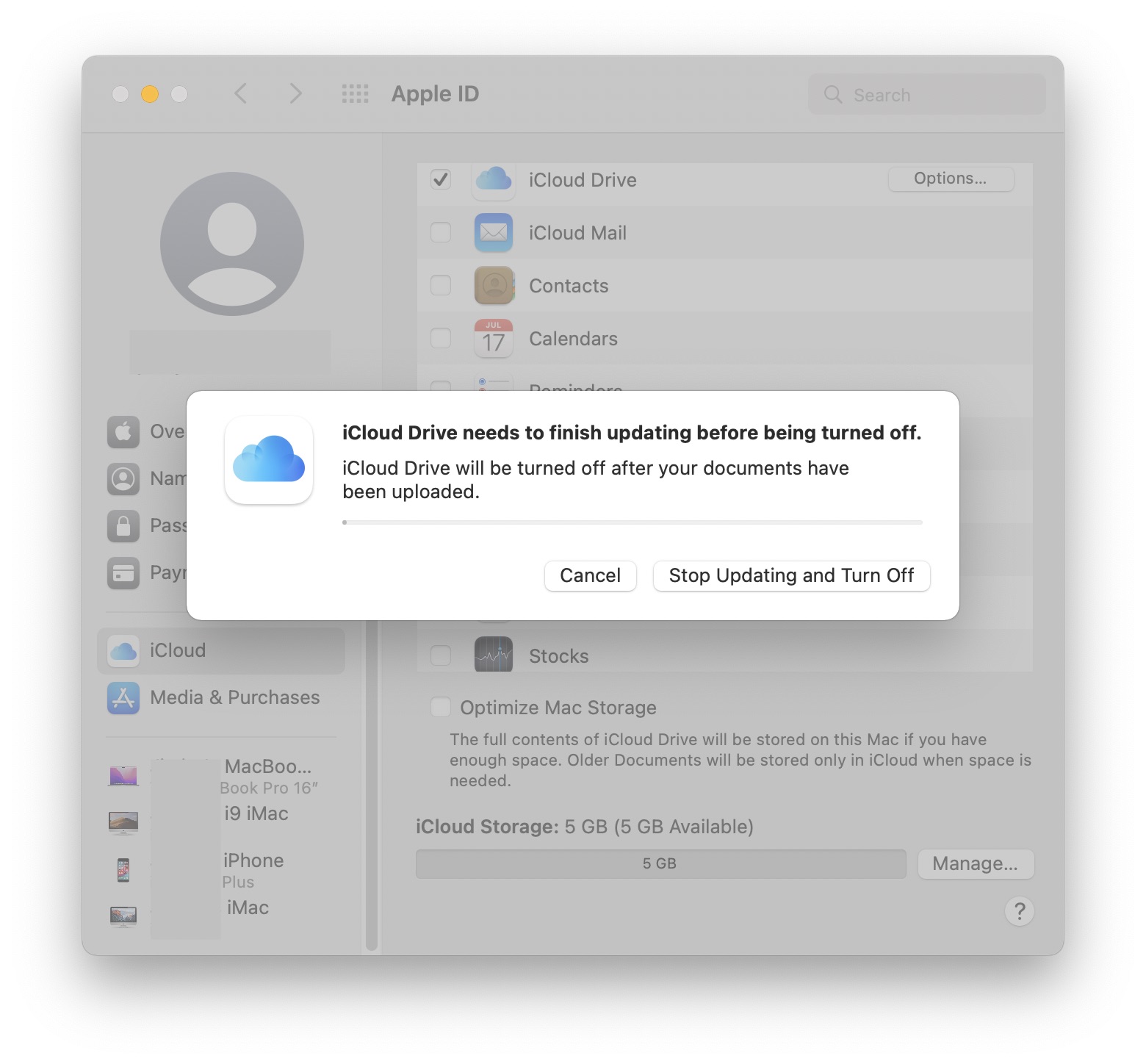
Task: Click the yellow minimize window button
Action: click(150, 94)
